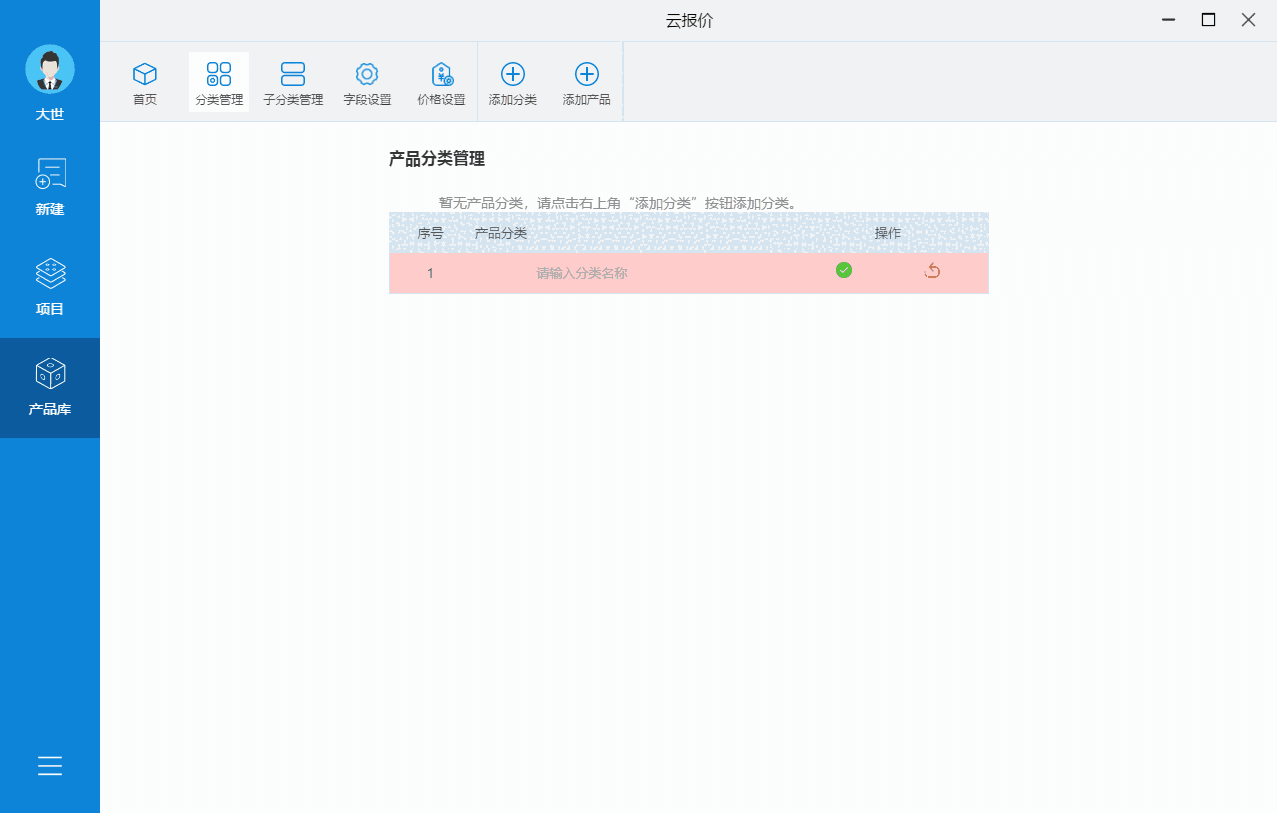Click the green confirm checkmark in the row
The height and width of the screenshot is (813, 1277).
coord(843,270)
